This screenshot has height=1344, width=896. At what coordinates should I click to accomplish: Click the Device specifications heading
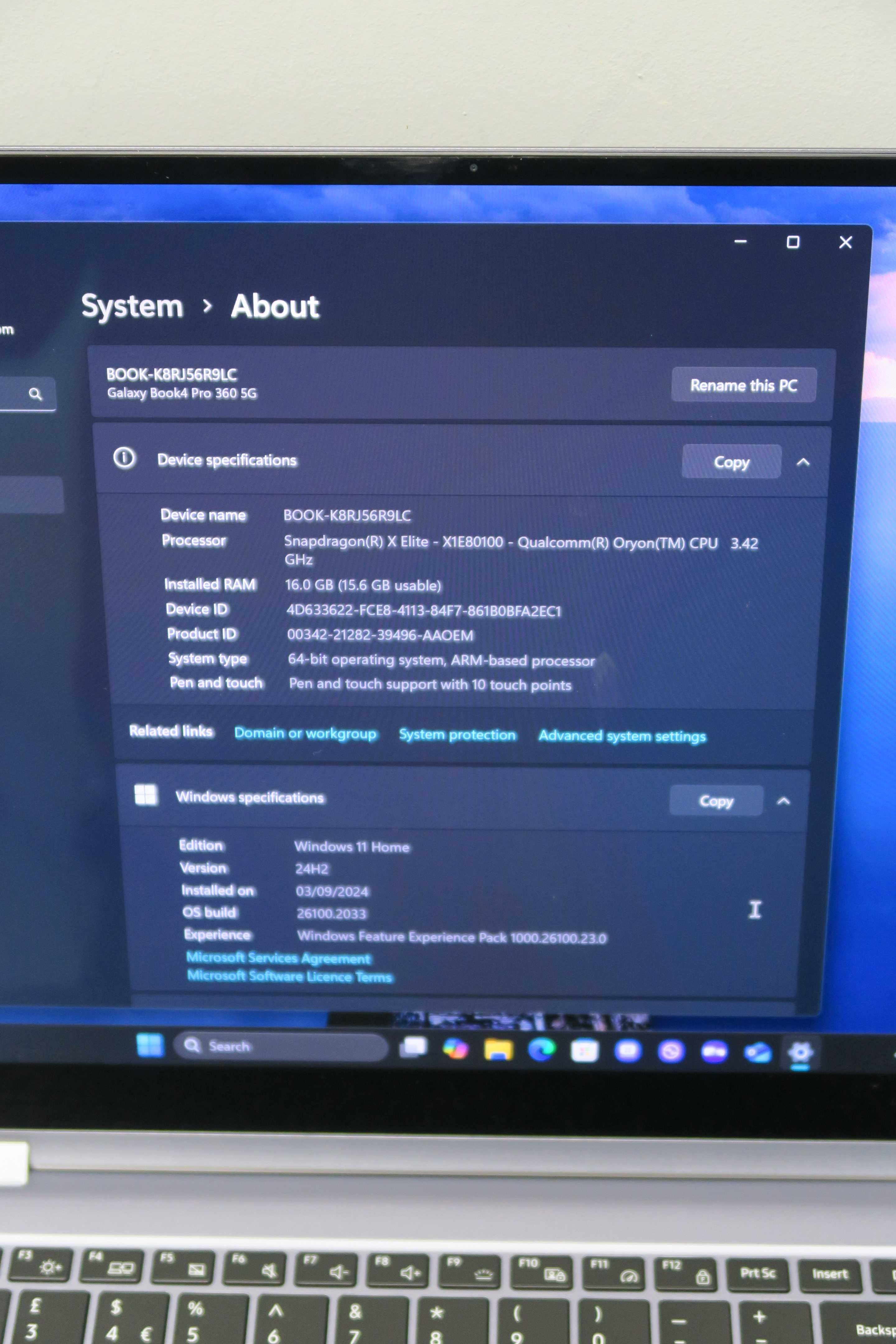click(x=227, y=460)
